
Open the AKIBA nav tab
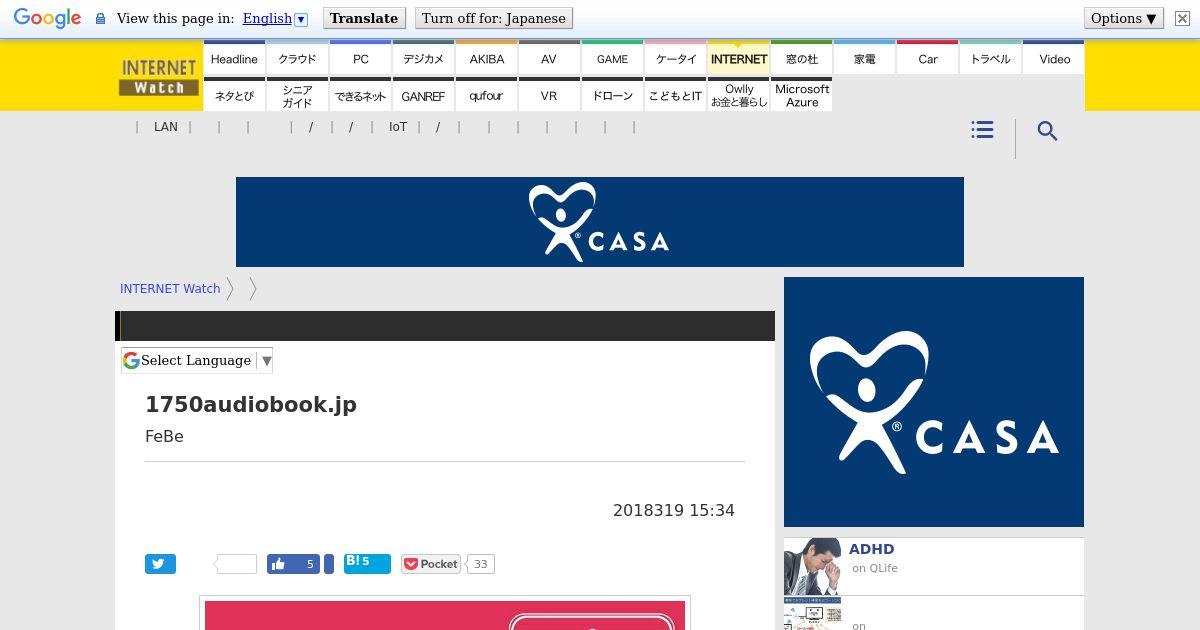(x=486, y=59)
